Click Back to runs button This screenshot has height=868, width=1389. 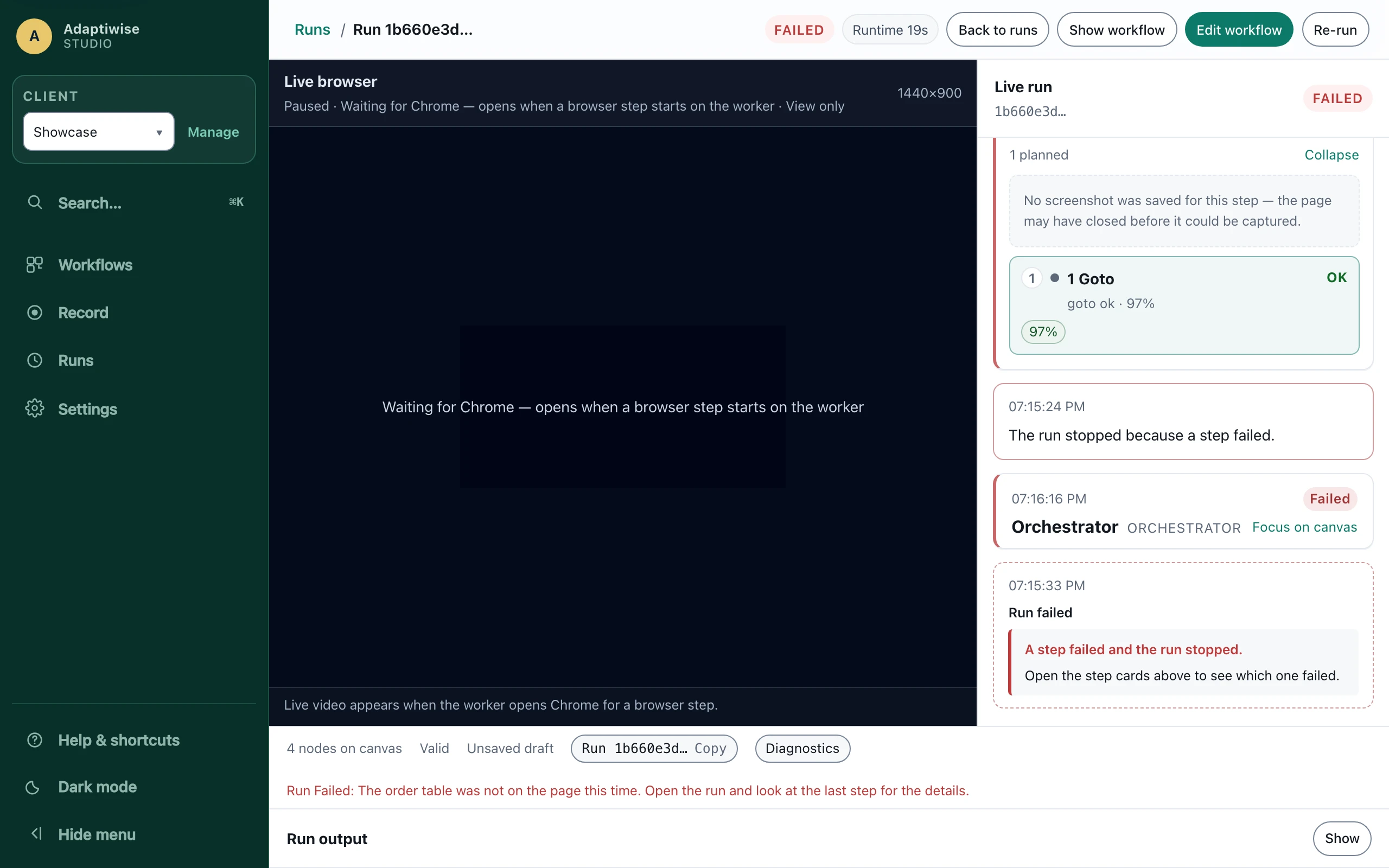[x=997, y=29]
